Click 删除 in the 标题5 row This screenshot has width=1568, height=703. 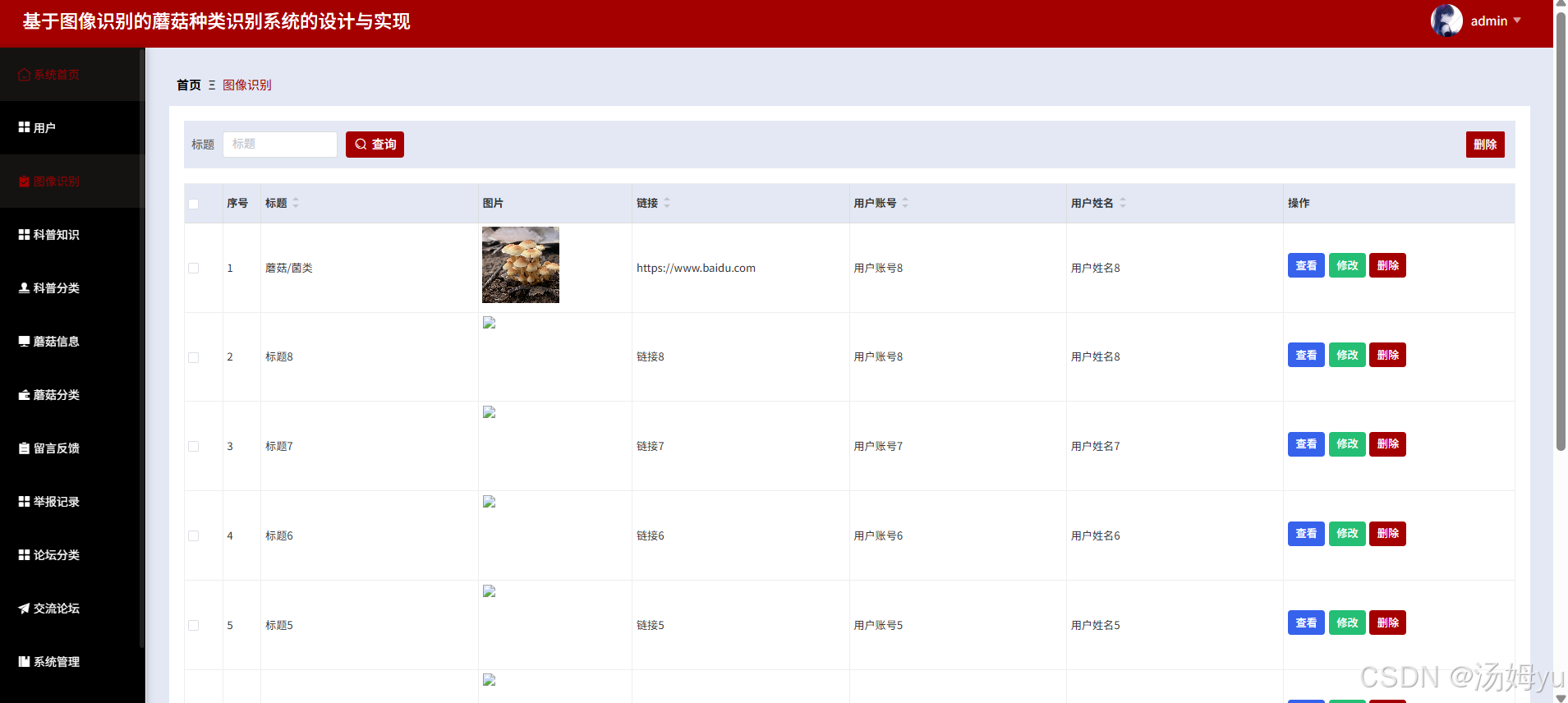tap(1387, 623)
